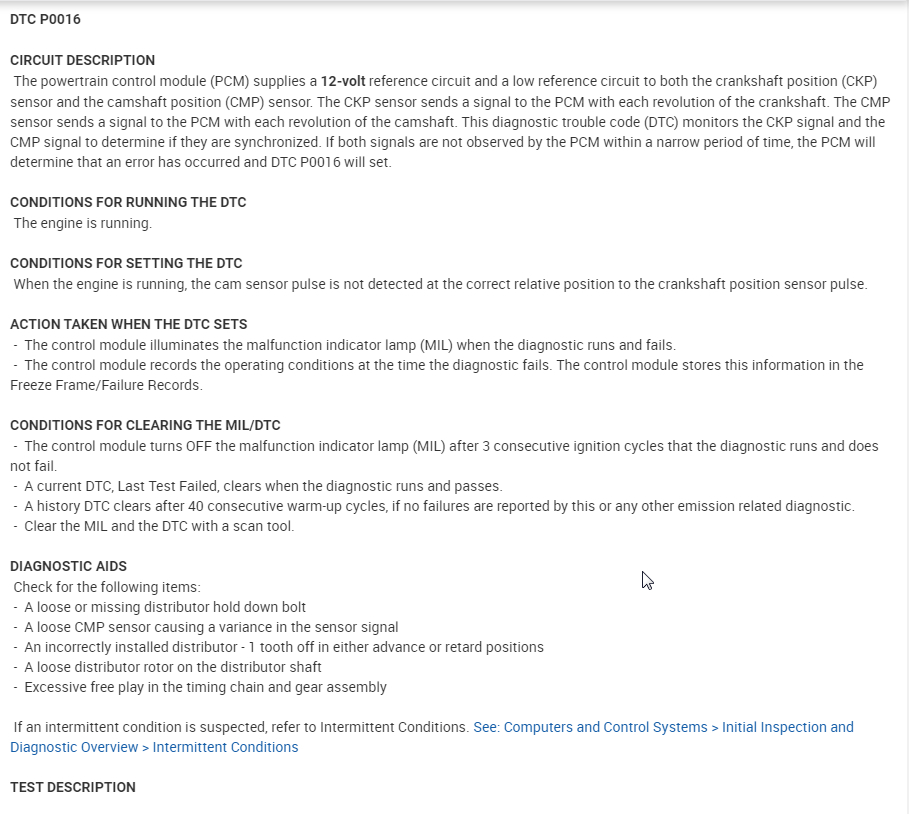
Task: Click the 'Freeze Frame/Failure Records.' text
Action: pyautogui.click(x=106, y=385)
